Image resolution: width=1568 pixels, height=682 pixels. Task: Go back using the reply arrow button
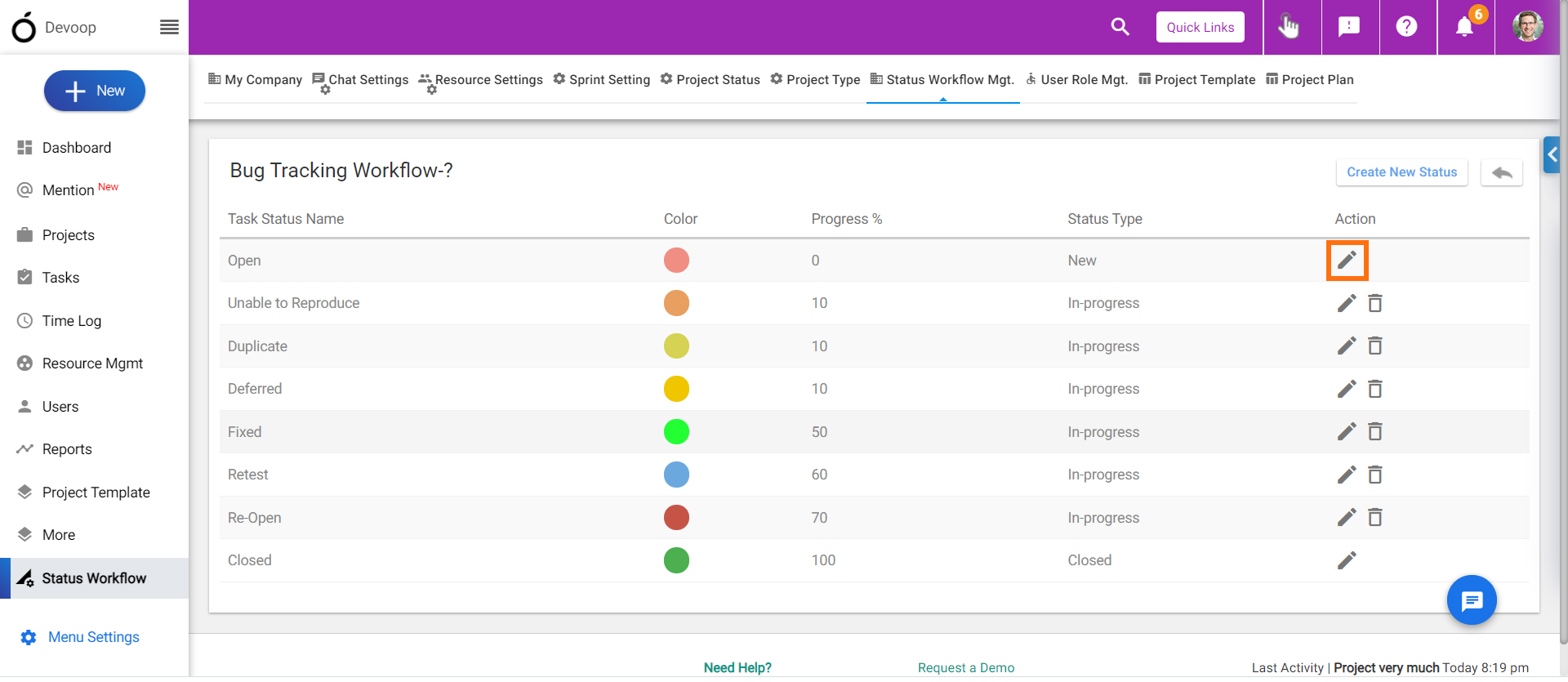(1502, 172)
